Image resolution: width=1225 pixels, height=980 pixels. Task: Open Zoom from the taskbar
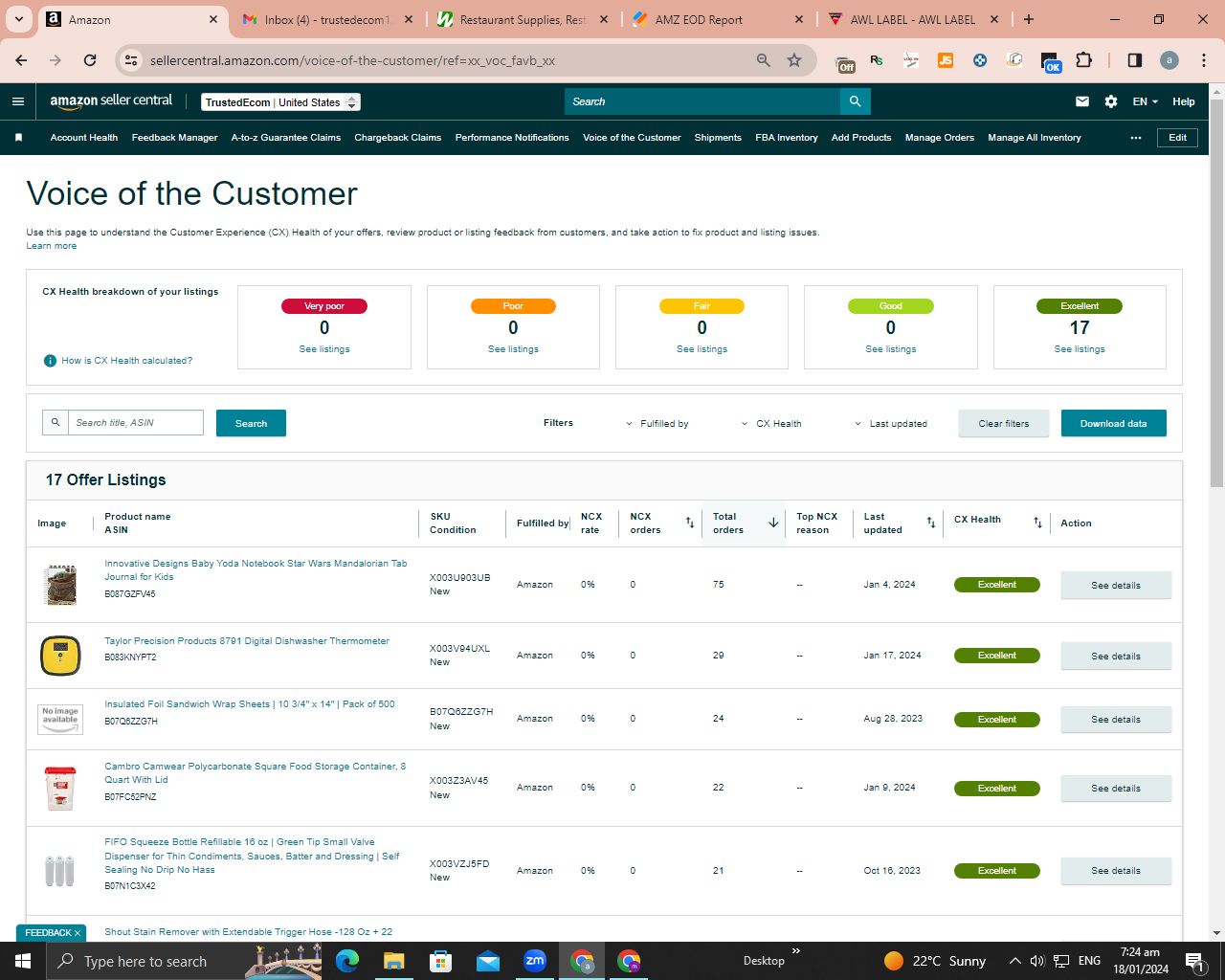[x=535, y=961]
